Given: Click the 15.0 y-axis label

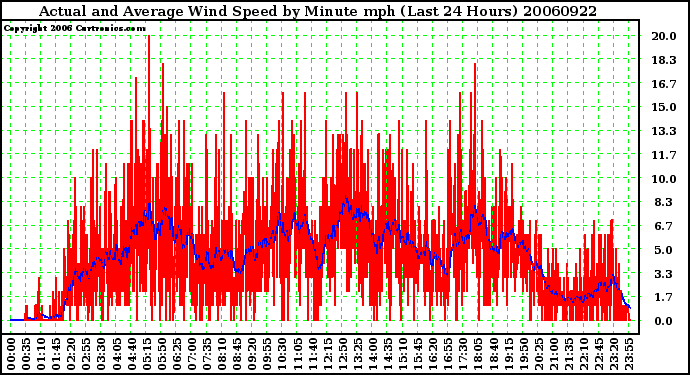Looking at the screenshot, I should tap(664, 107).
